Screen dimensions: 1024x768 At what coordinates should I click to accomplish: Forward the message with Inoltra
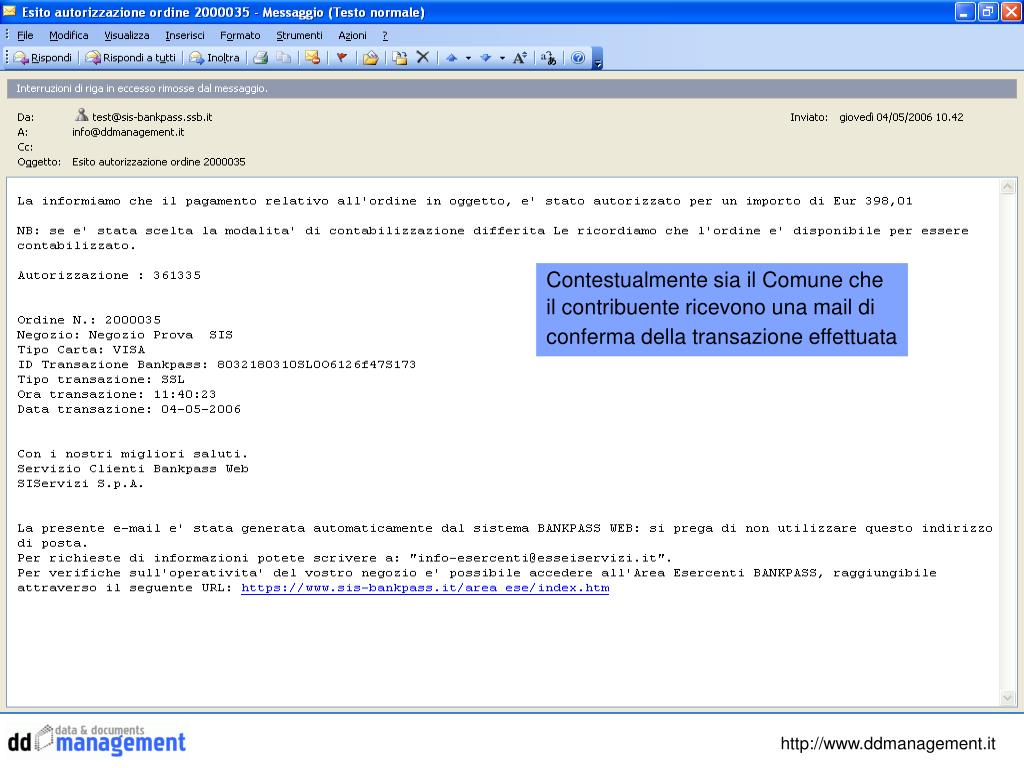click(x=215, y=57)
